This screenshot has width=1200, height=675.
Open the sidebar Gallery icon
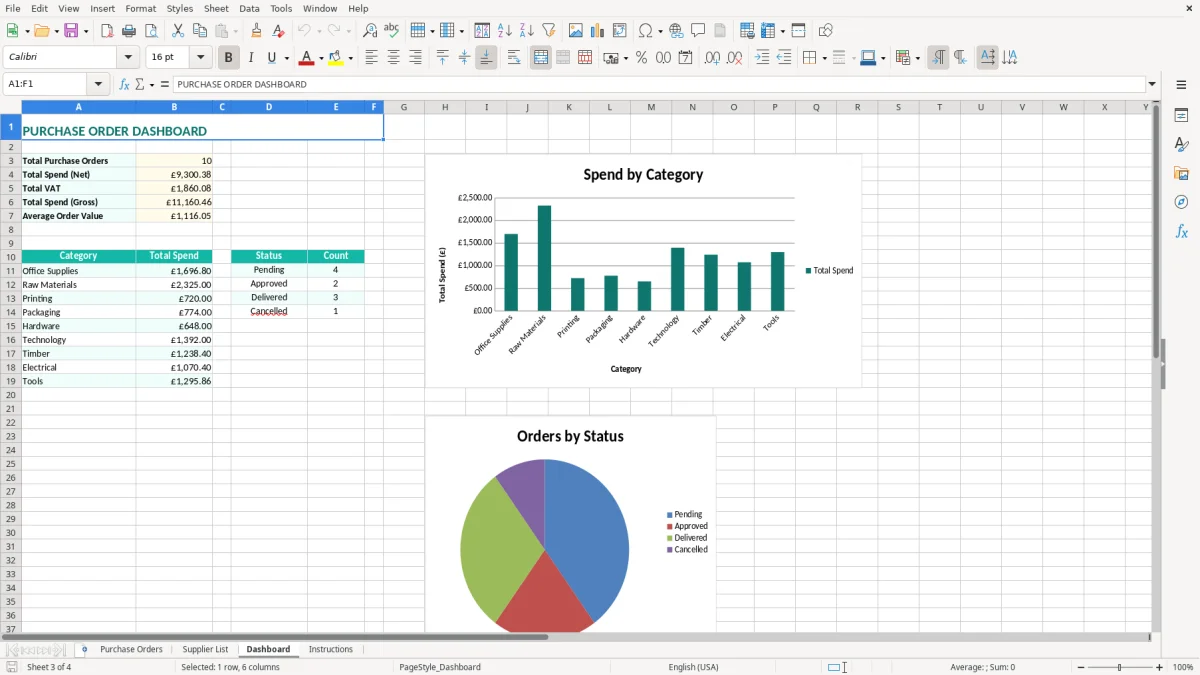(x=1181, y=173)
